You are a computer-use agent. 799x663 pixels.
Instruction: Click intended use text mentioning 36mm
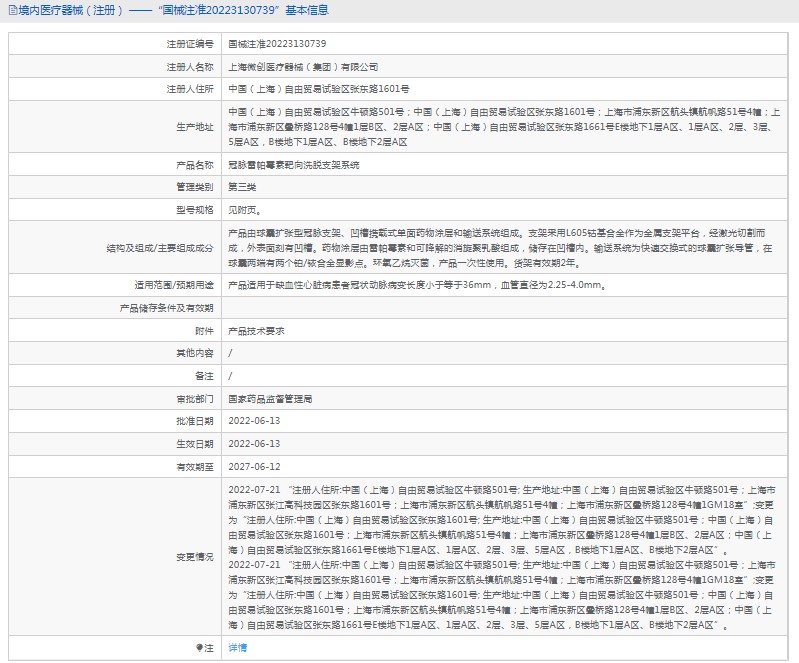(417, 285)
